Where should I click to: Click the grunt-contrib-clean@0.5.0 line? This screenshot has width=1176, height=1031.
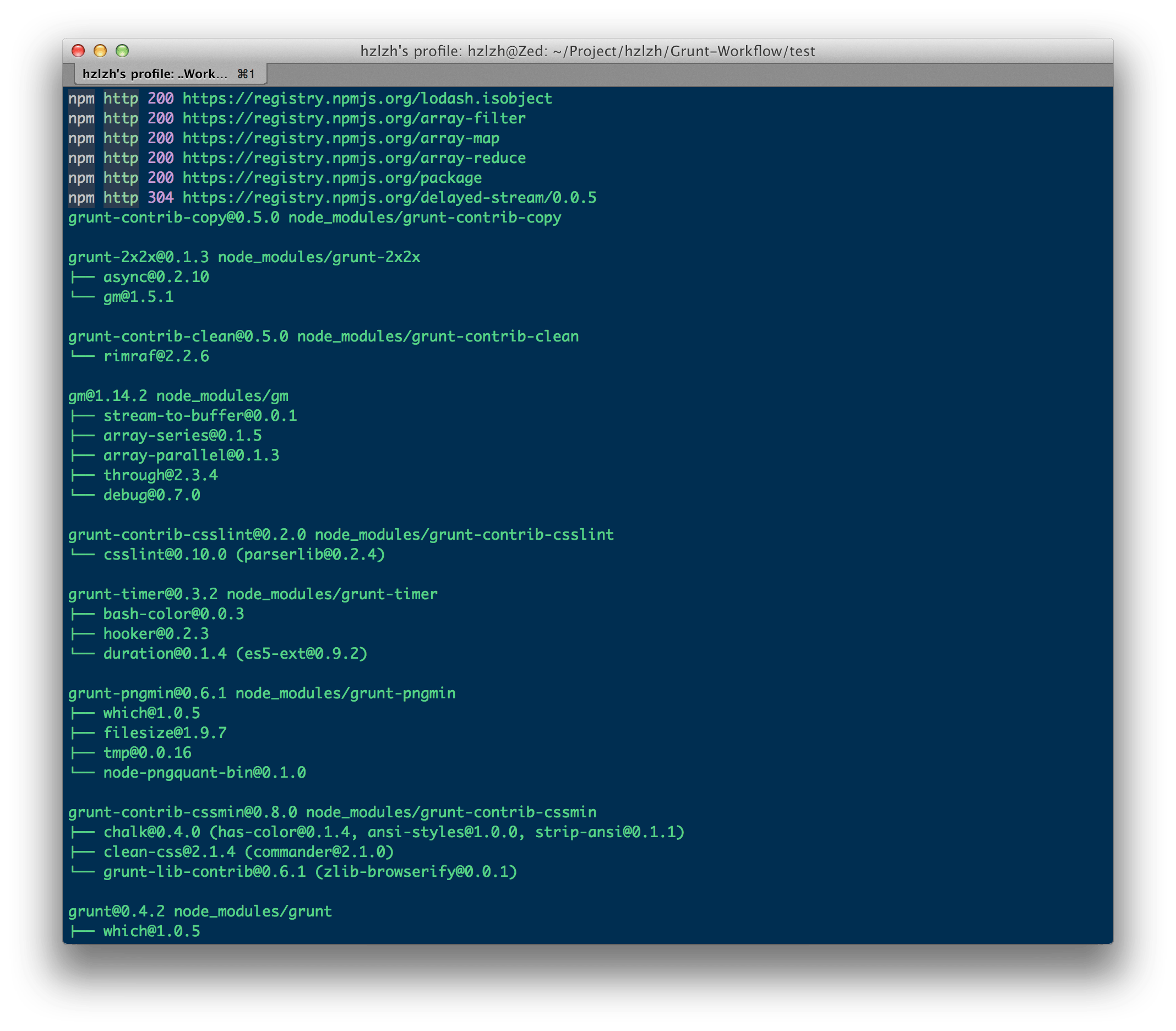click(x=324, y=337)
